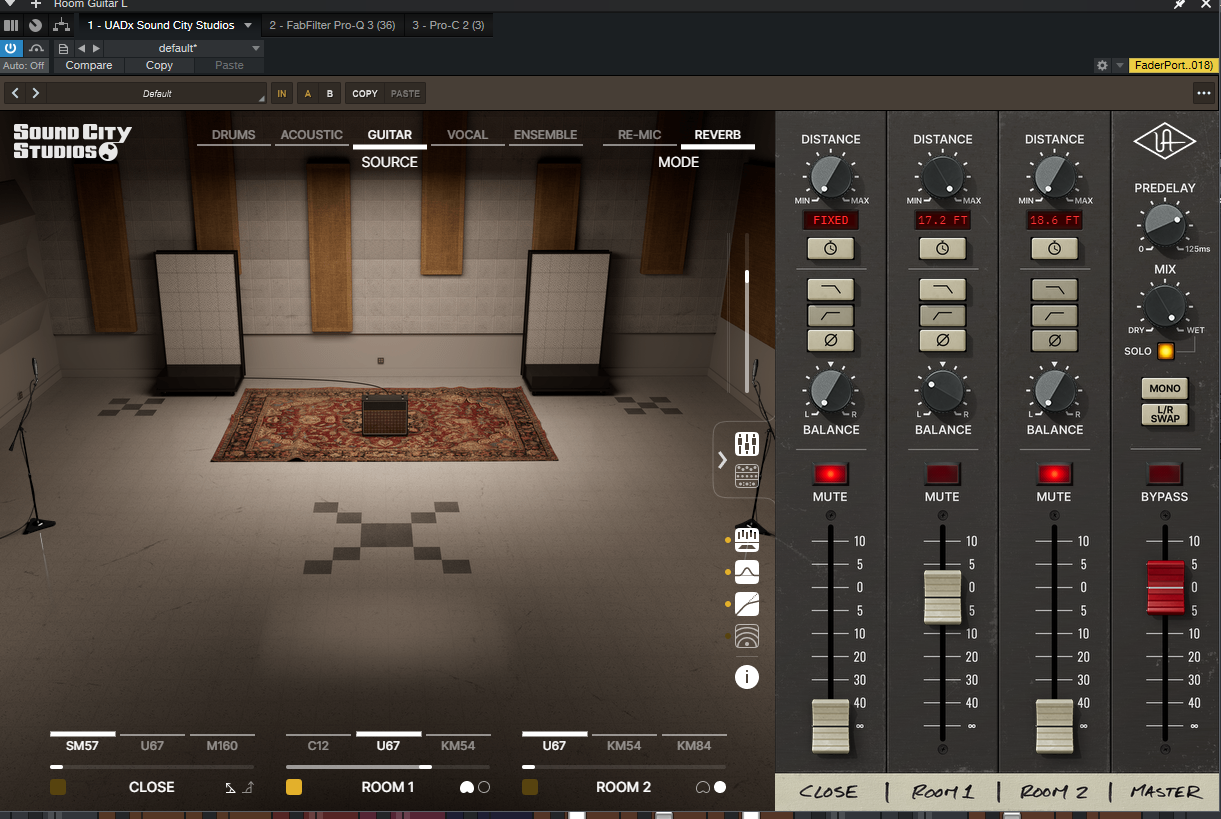Toggle the MONO button

1165,388
